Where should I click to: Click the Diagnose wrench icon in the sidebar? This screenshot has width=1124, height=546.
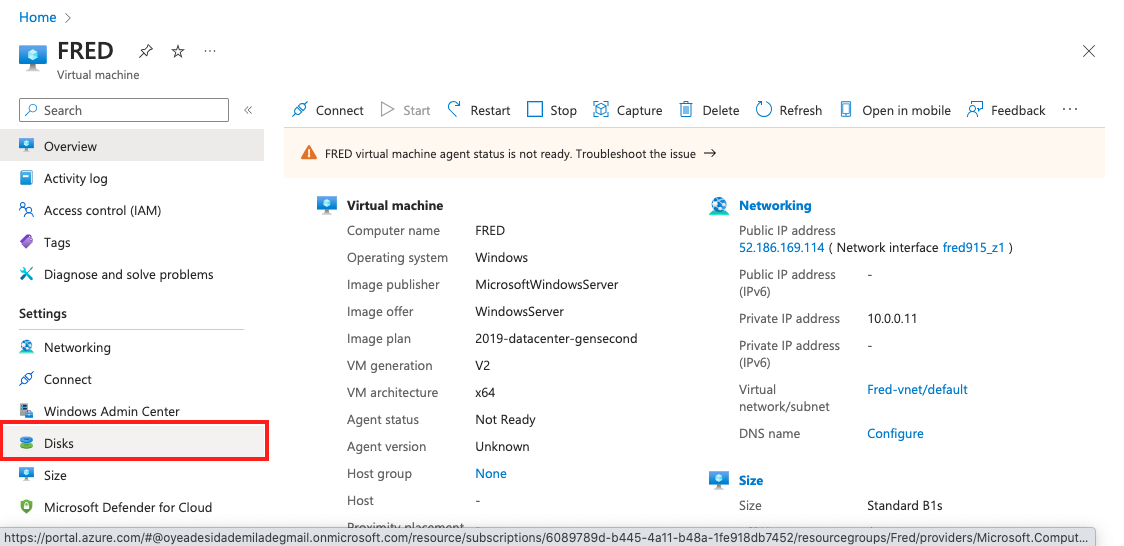27,274
